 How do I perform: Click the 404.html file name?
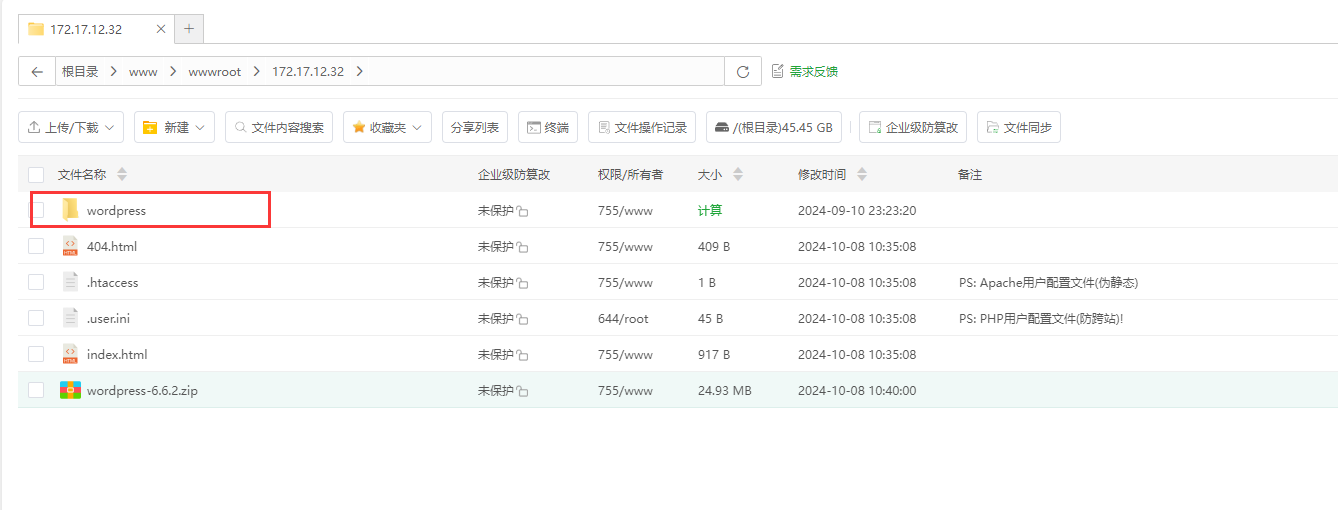click(112, 246)
